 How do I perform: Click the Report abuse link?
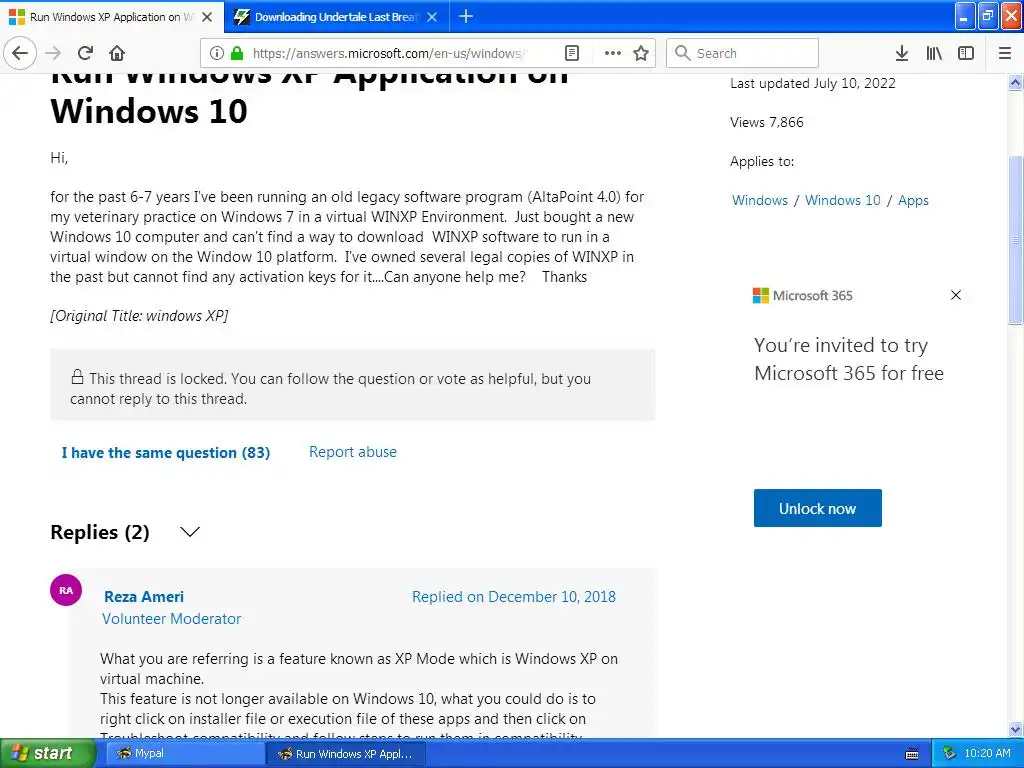coord(353,452)
